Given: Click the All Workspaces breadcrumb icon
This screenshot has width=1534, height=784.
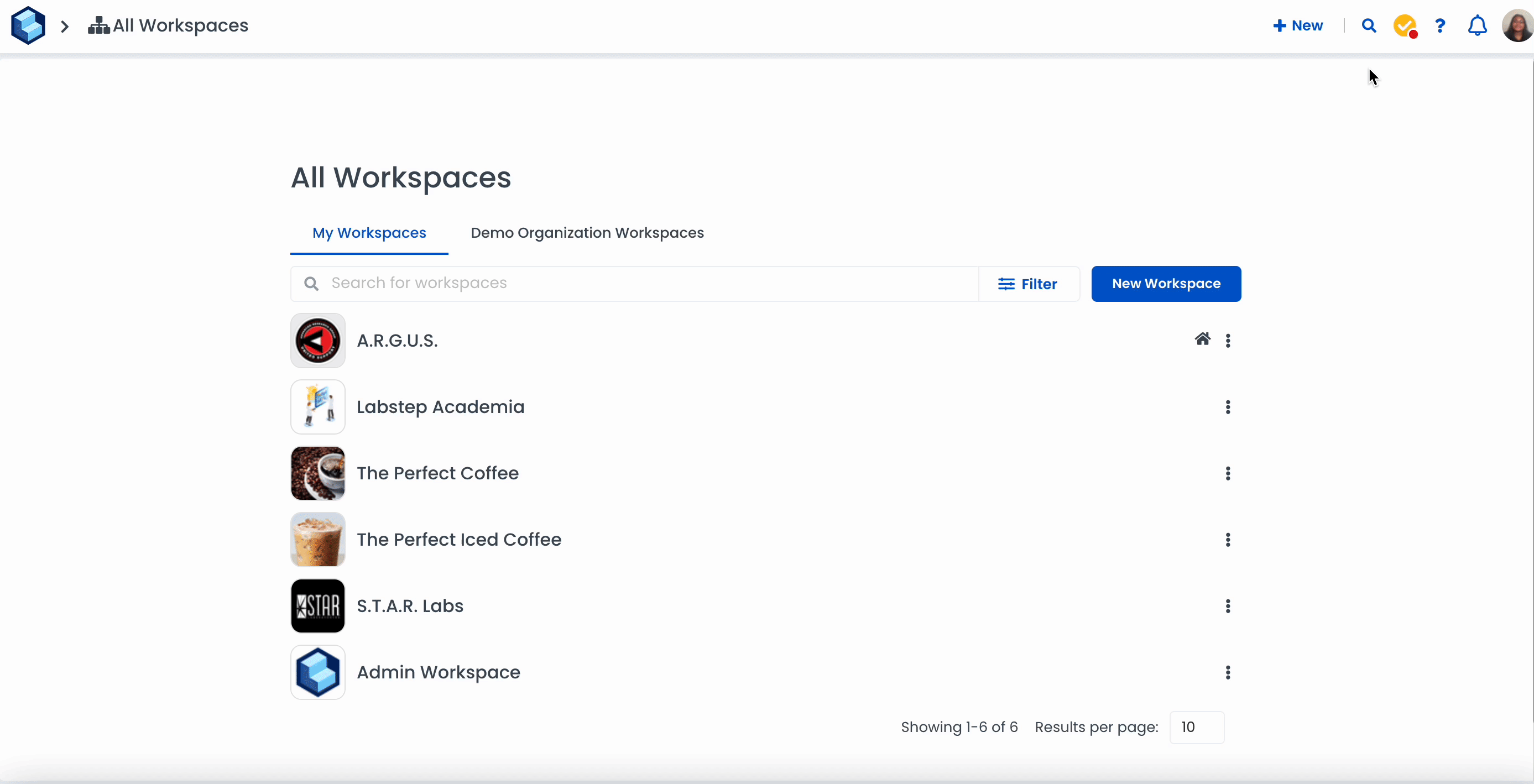Looking at the screenshot, I should [x=98, y=25].
